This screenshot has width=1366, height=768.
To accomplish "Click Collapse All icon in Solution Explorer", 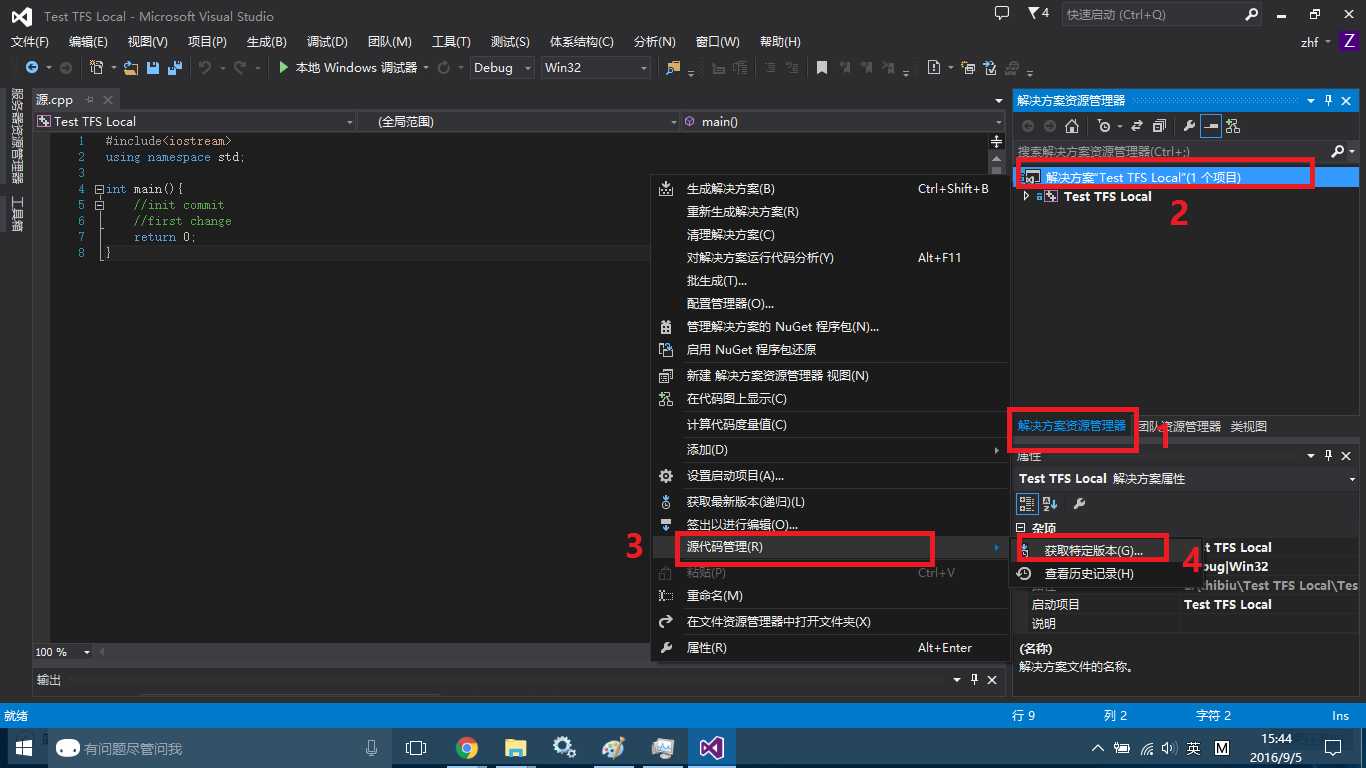I will point(1159,126).
